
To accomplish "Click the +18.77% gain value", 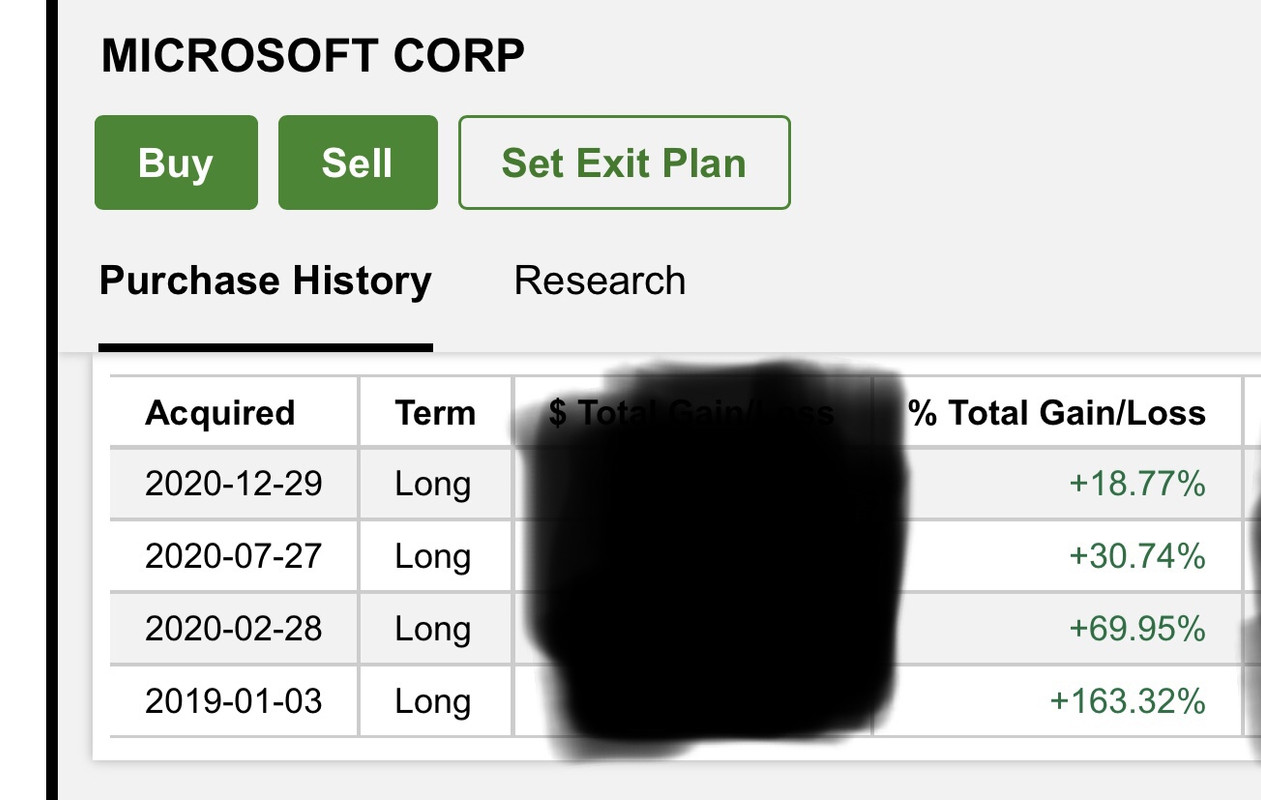I will [x=1137, y=484].
